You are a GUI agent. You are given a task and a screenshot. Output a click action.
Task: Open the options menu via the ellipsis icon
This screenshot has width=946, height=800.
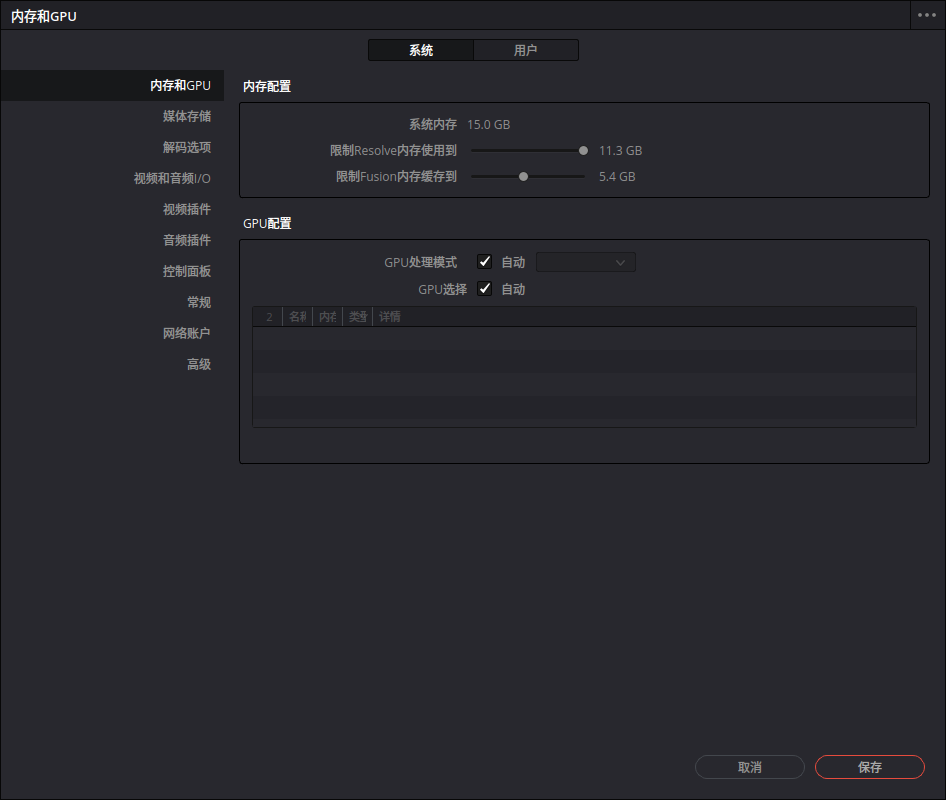927,15
